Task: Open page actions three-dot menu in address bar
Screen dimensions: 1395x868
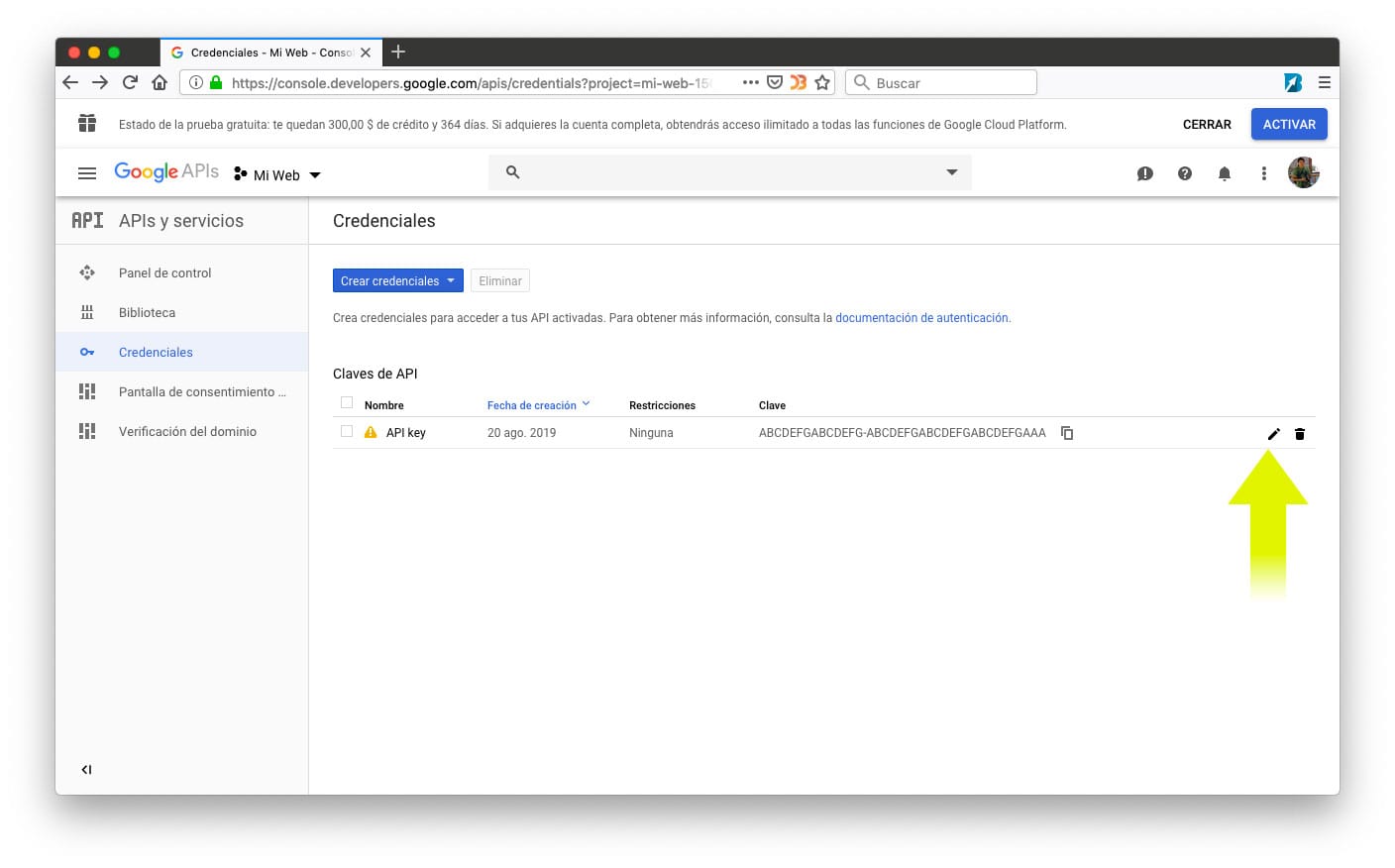Action: (751, 82)
